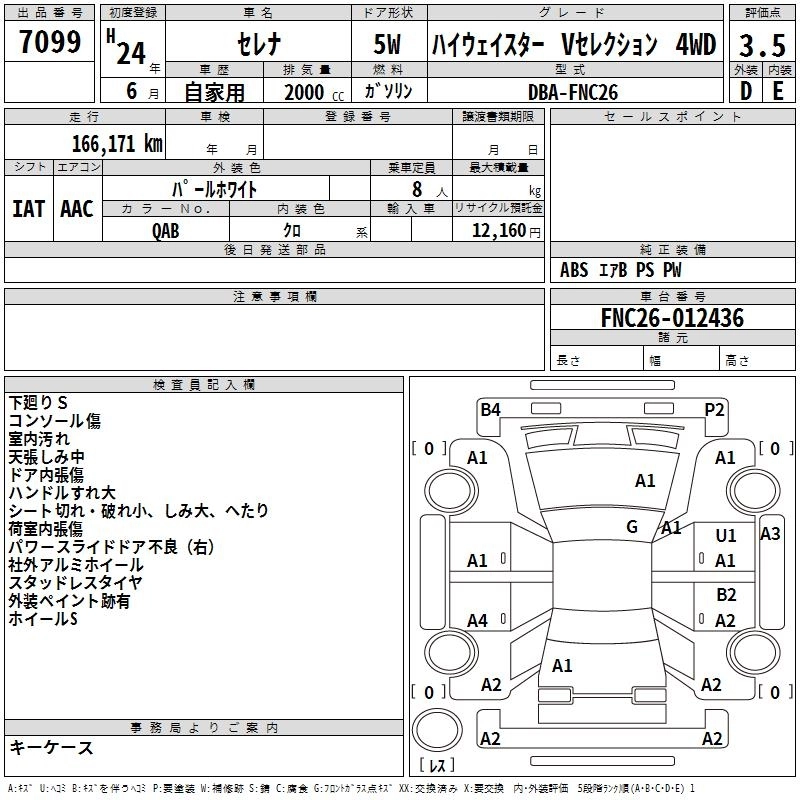
Task: Click damage mark "B4" on car diagram
Action: point(490,410)
